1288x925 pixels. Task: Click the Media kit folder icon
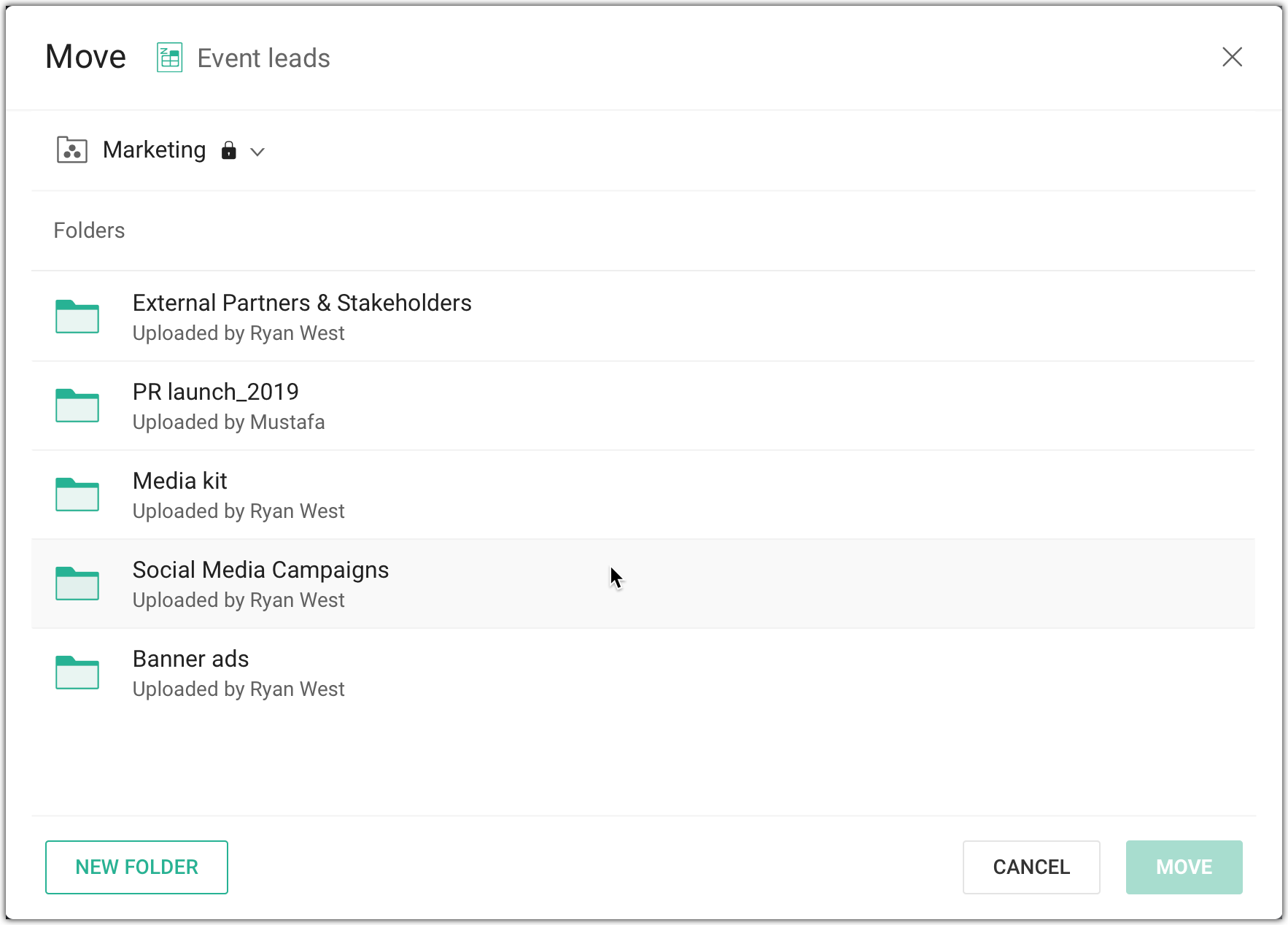point(77,495)
